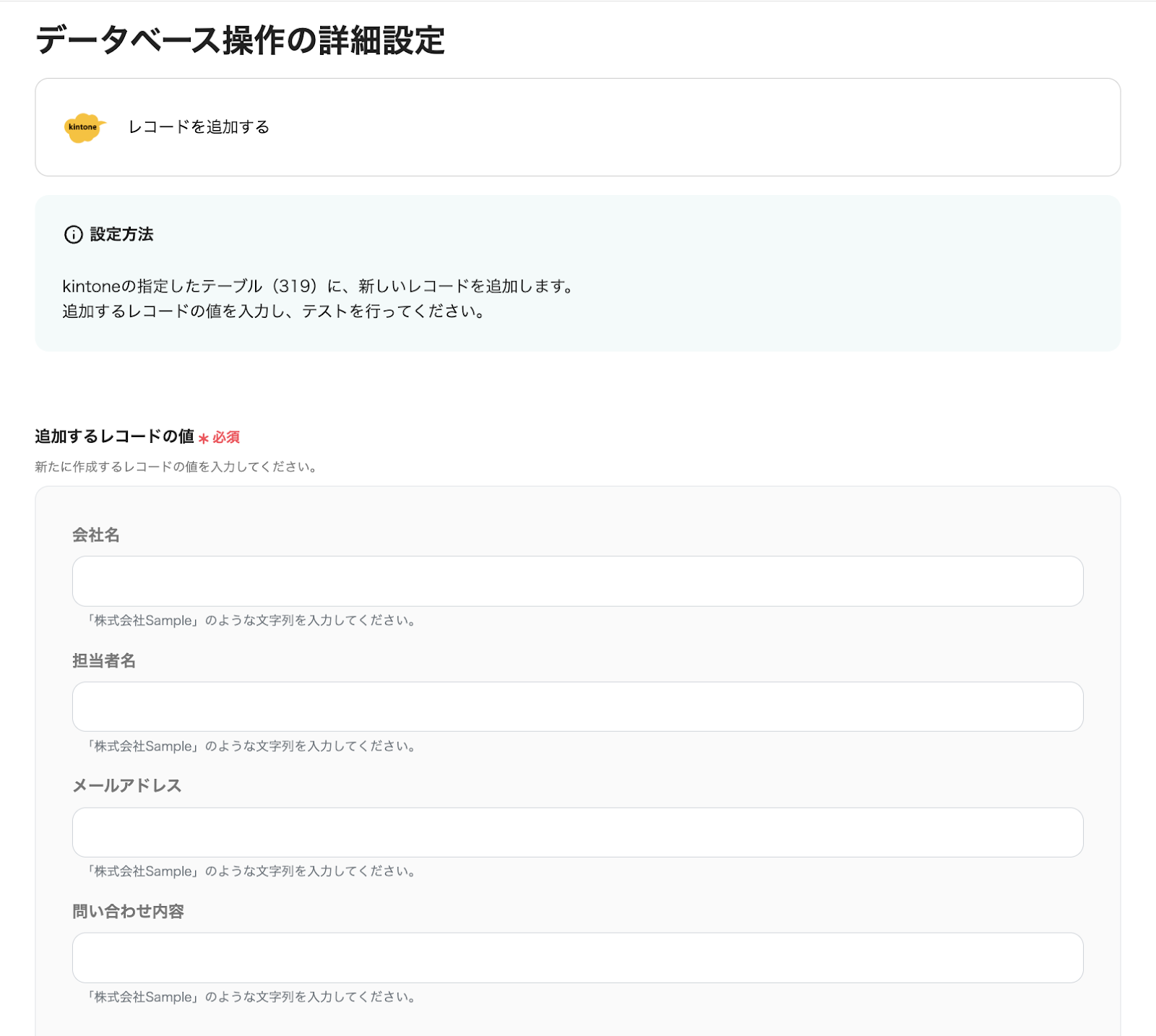Click the hint text below 会社名 field
The image size is (1156, 1036).
point(251,621)
